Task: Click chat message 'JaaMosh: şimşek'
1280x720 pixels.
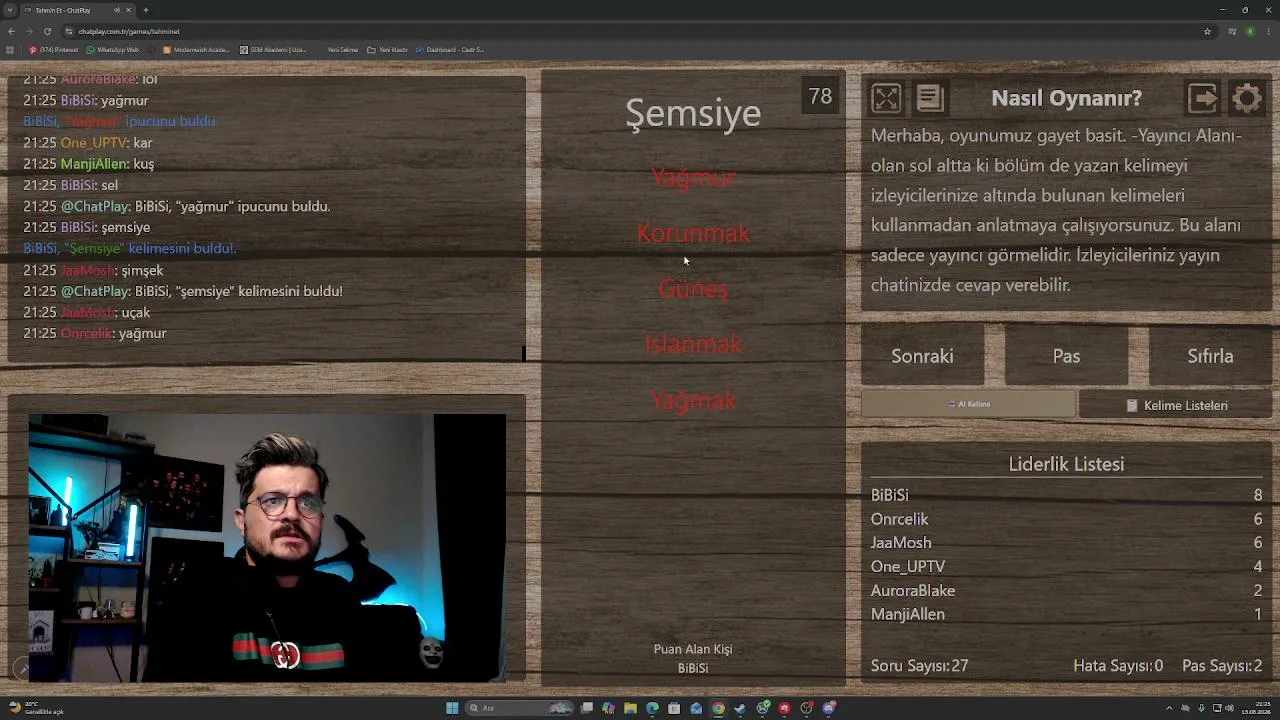Action: tap(93, 270)
